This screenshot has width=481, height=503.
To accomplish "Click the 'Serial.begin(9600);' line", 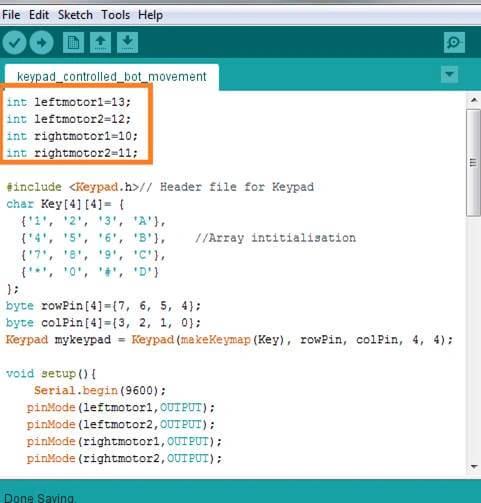I will click(100, 390).
